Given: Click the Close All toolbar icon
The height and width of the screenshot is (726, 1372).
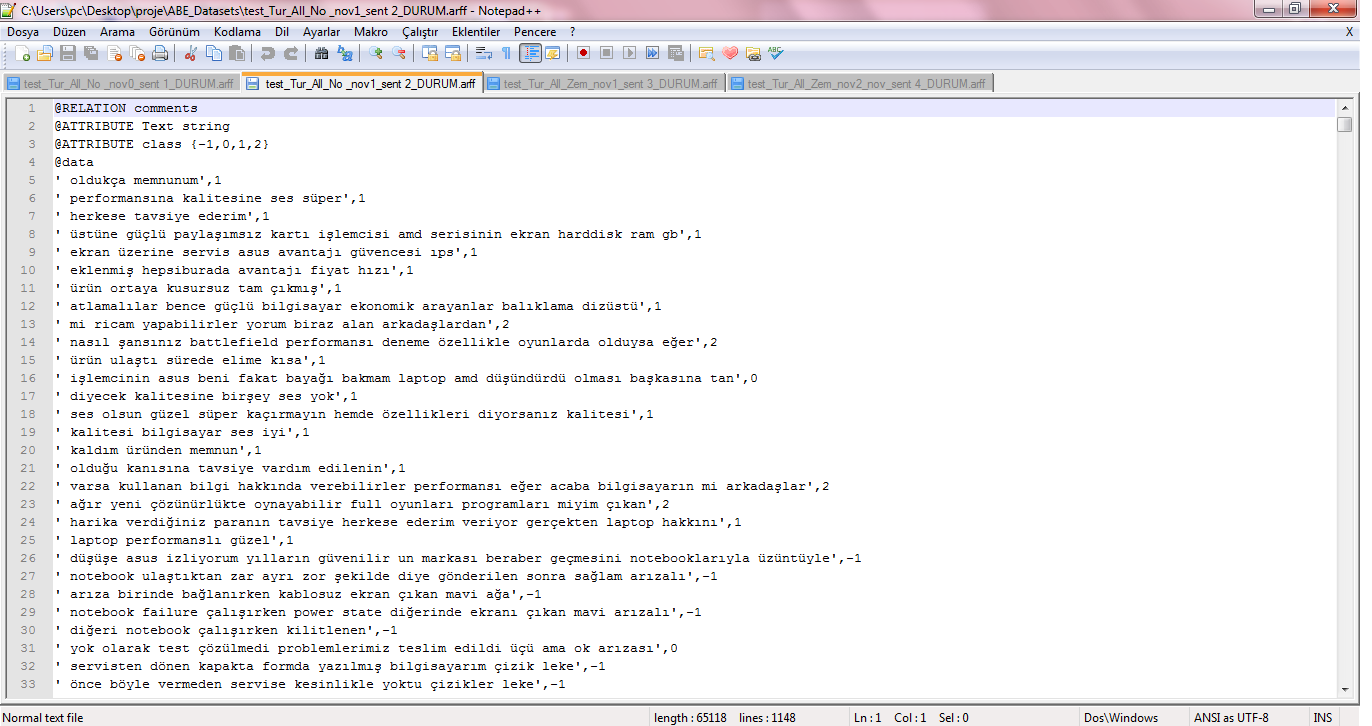Looking at the screenshot, I should [138, 53].
